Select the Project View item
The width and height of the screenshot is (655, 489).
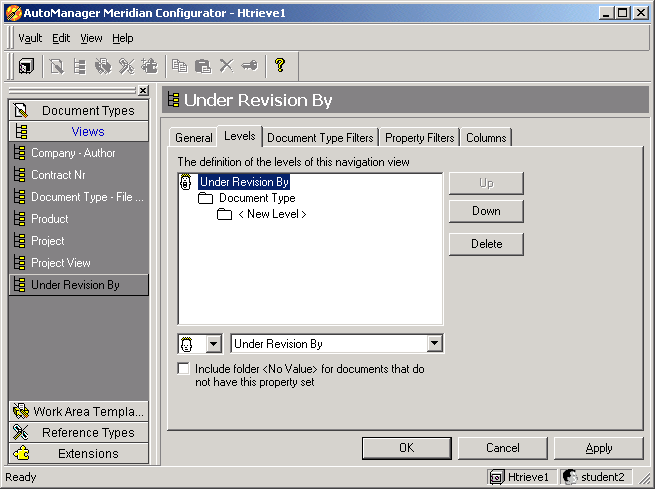[x=79, y=263]
